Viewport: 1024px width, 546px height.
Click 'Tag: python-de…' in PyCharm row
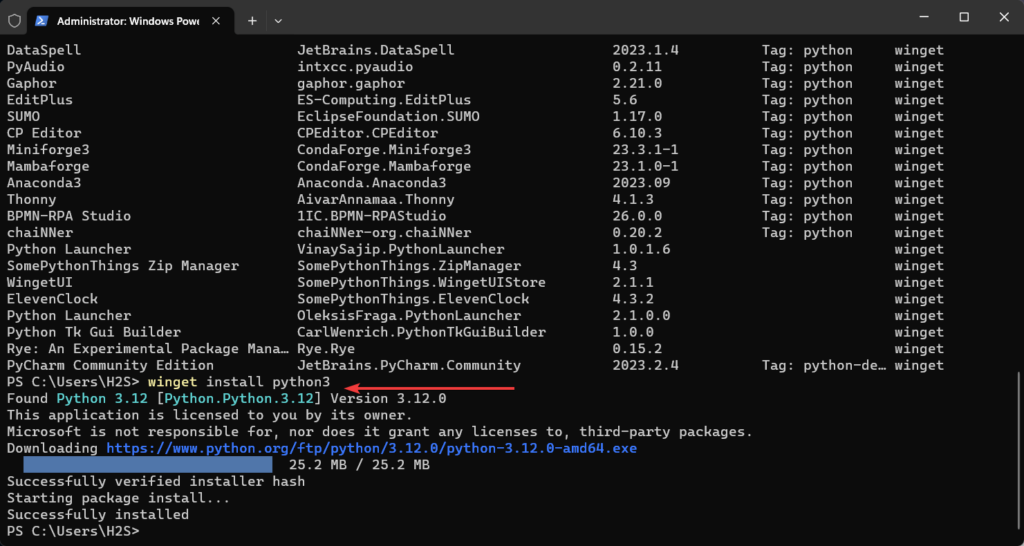click(824, 366)
